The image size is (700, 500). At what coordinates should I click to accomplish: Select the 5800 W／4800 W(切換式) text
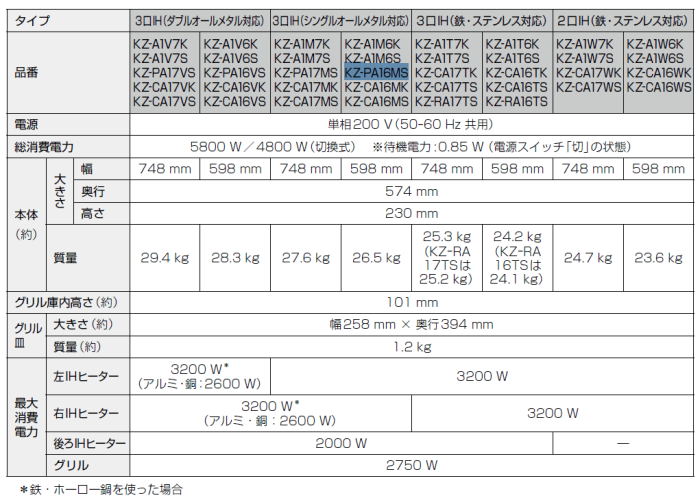click(x=272, y=146)
